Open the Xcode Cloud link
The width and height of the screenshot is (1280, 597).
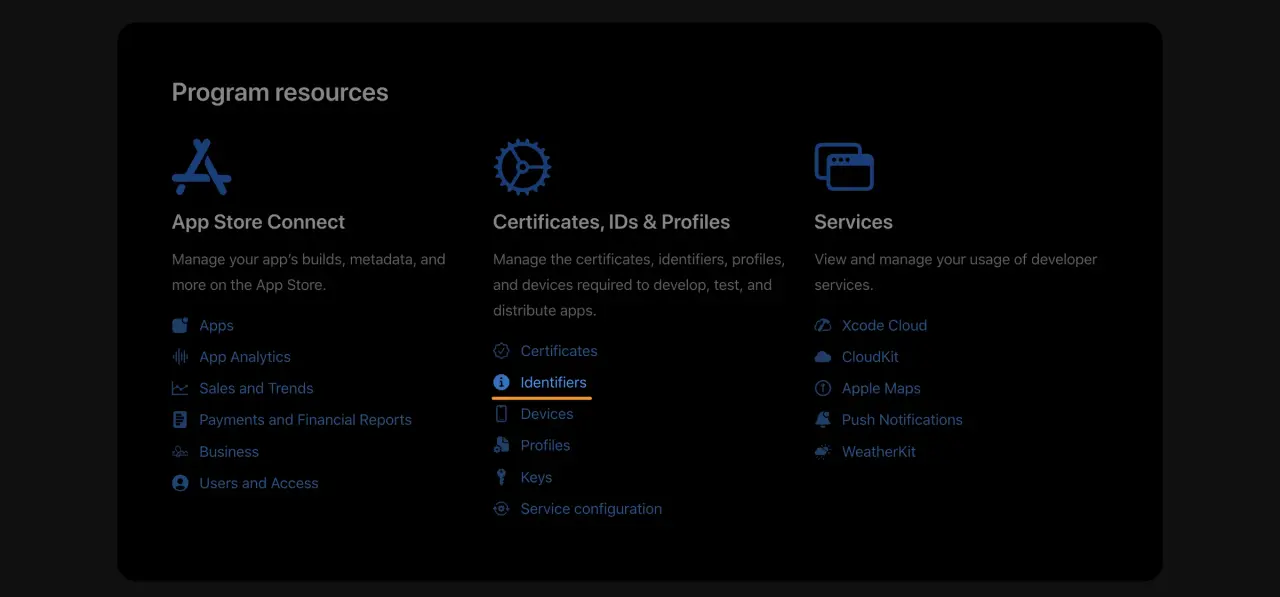(884, 325)
